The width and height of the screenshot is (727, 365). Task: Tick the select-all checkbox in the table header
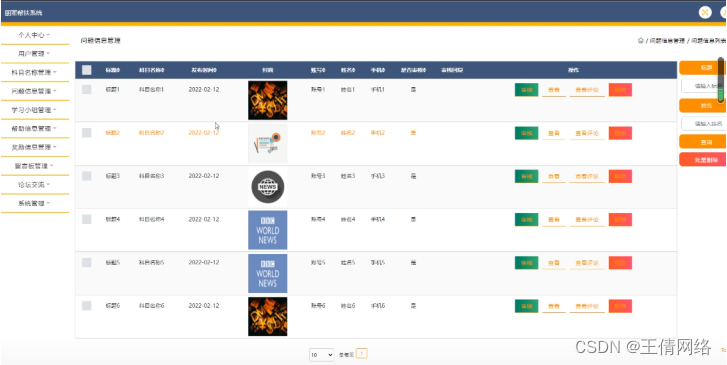pos(87,70)
